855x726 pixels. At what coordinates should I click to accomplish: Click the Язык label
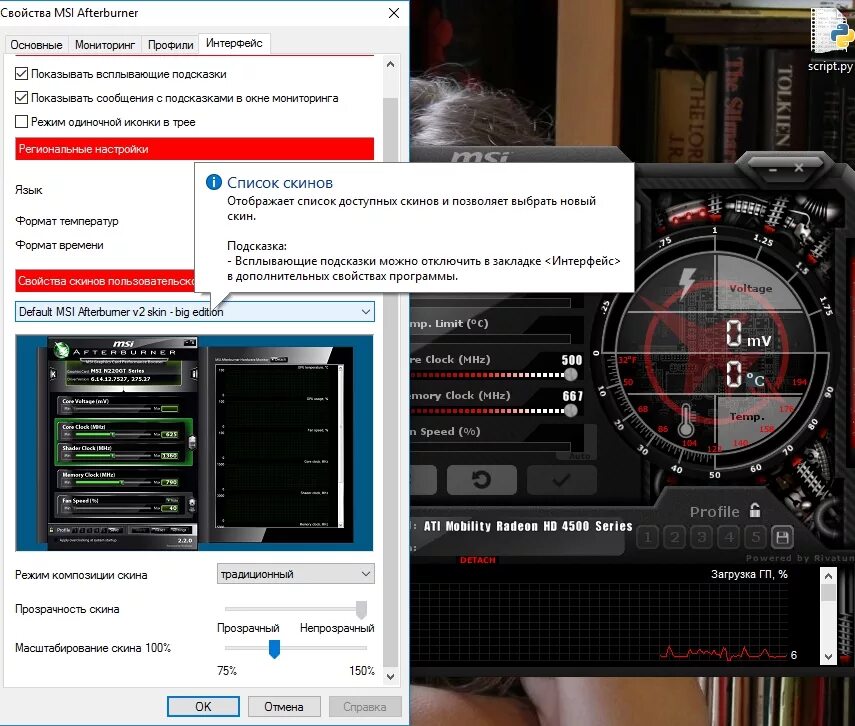coord(29,190)
